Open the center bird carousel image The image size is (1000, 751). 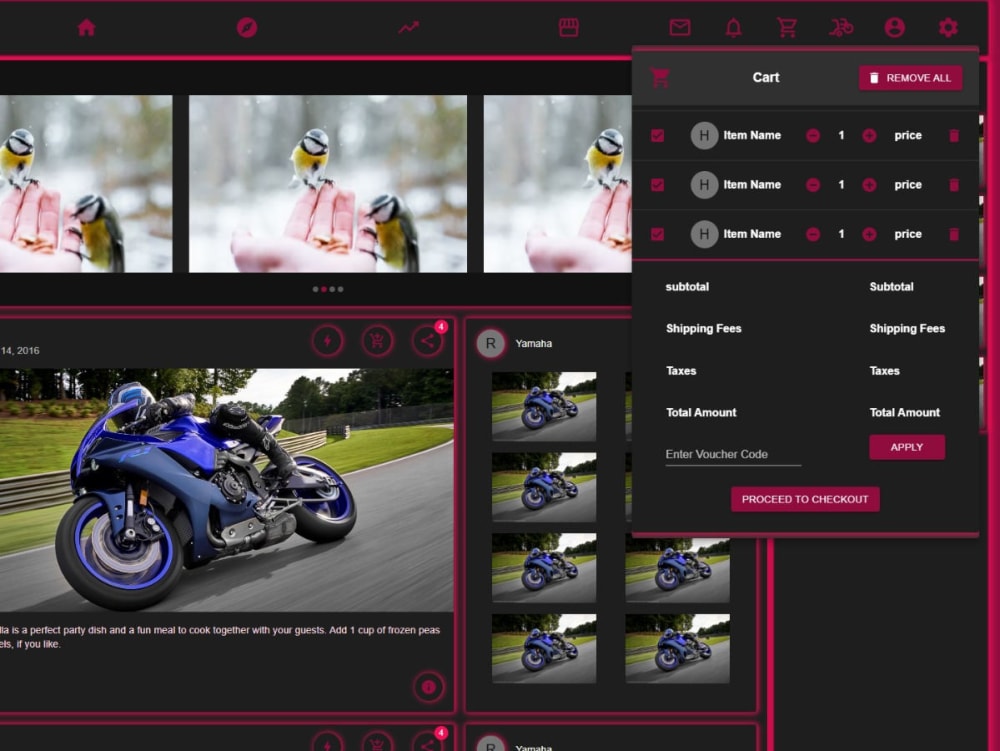328,184
